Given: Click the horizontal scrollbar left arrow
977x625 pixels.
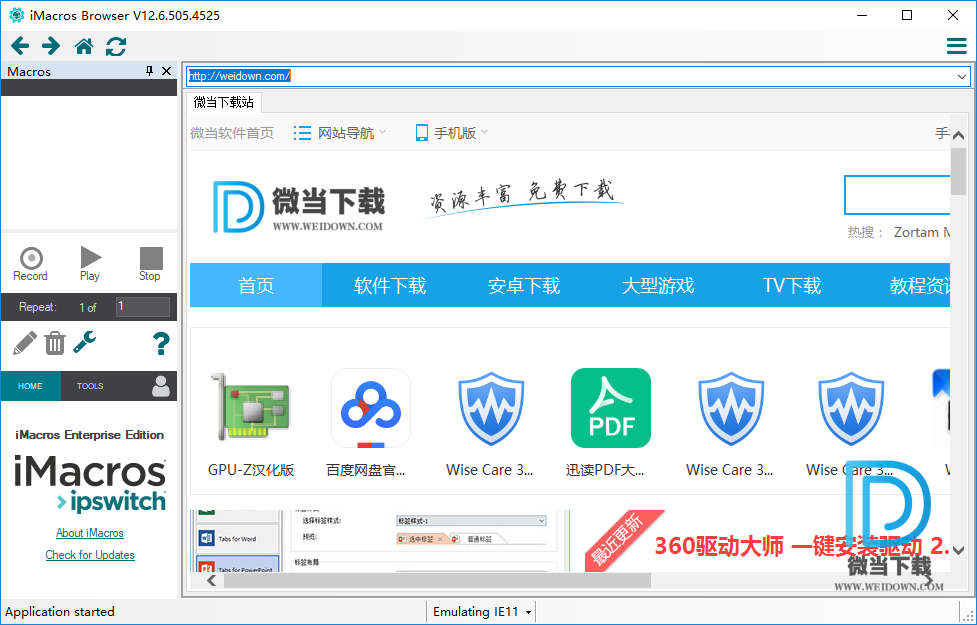Looking at the screenshot, I should 212,581.
